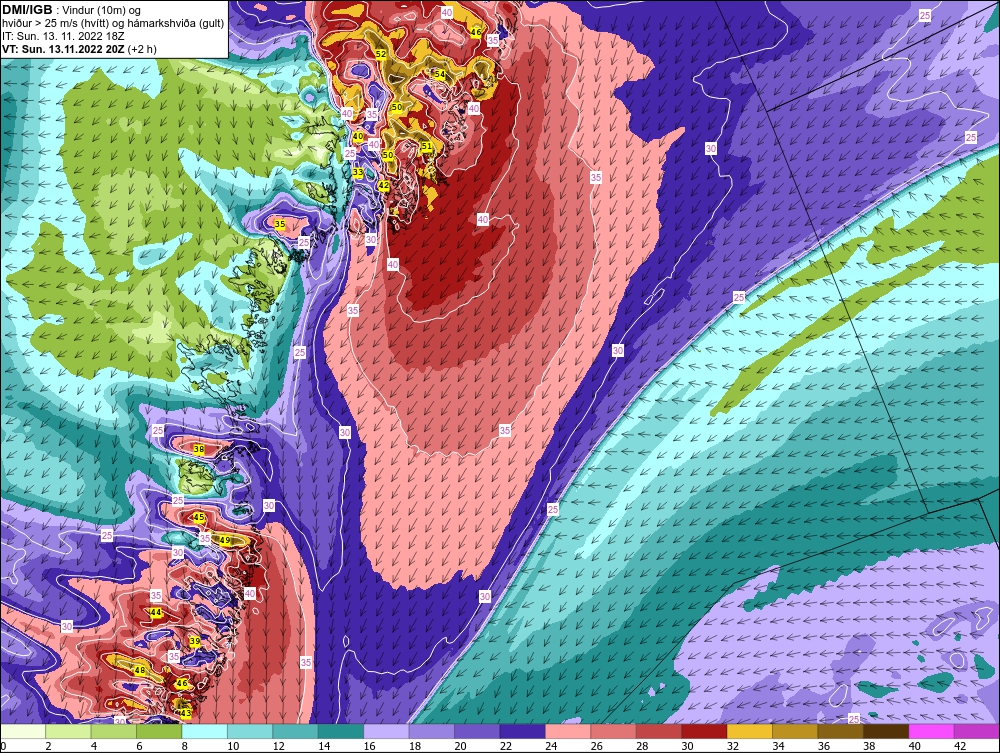Select the yellow gust label 38
Screen dimensions: 1000x753
point(199,449)
